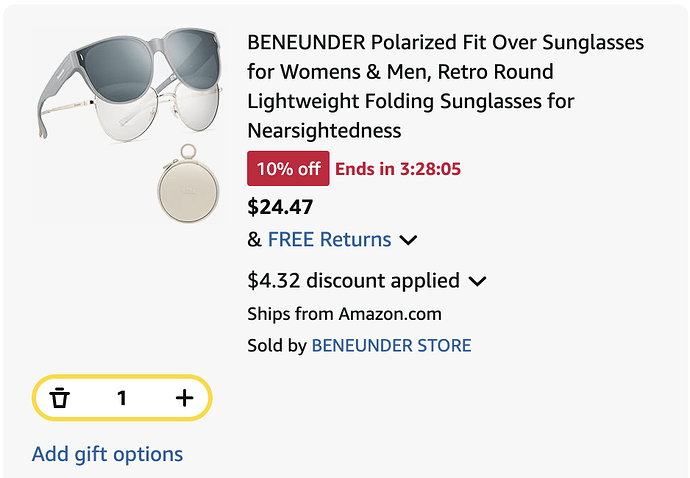The width and height of the screenshot is (690, 478).
Task: Increase quantity with the plus icon
Action: click(184, 398)
